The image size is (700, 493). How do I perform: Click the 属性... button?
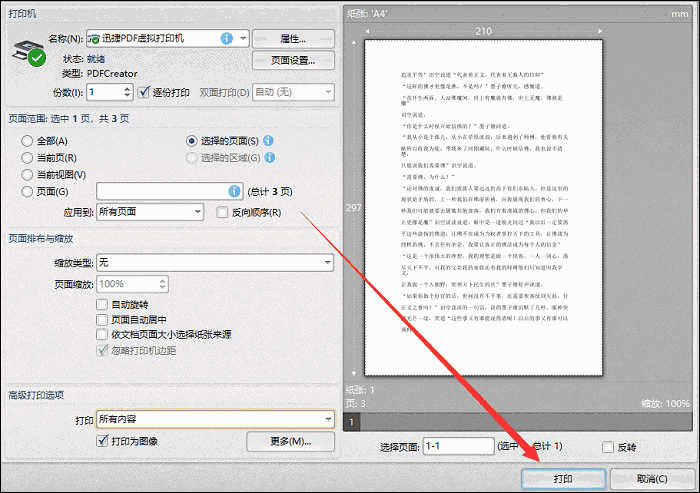(x=293, y=39)
